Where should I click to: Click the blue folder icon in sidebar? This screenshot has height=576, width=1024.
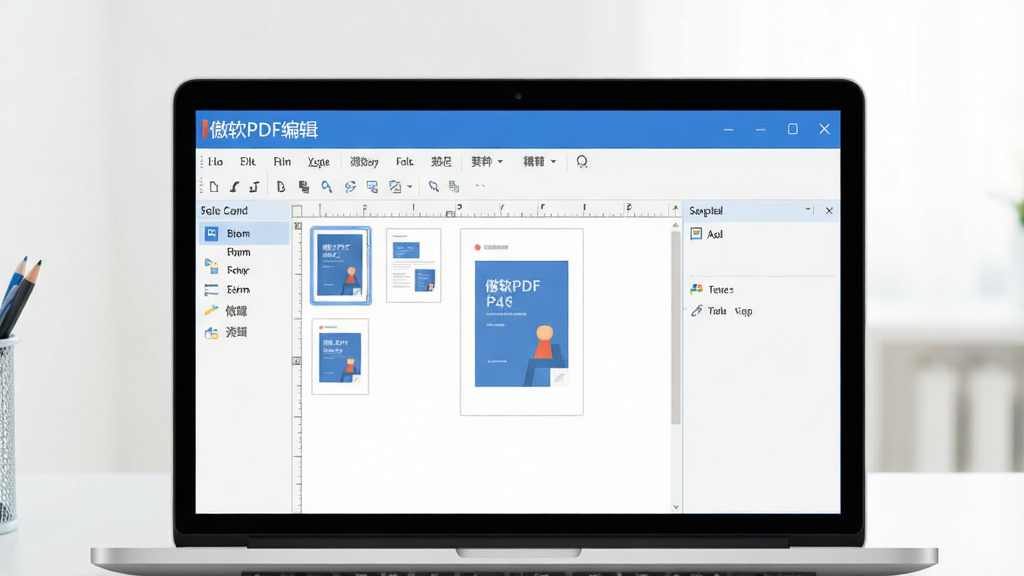[x=211, y=332]
